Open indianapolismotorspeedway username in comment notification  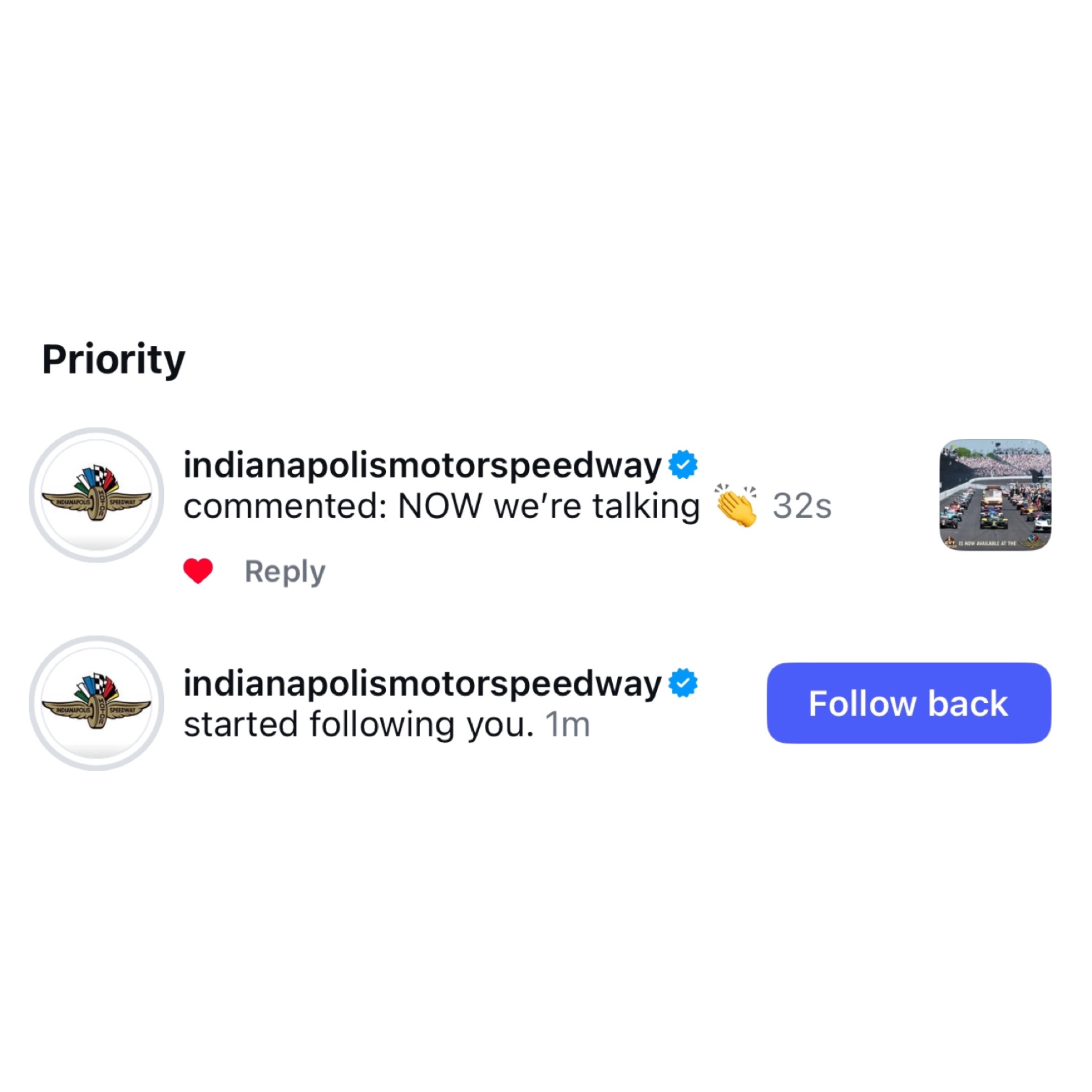422,465
